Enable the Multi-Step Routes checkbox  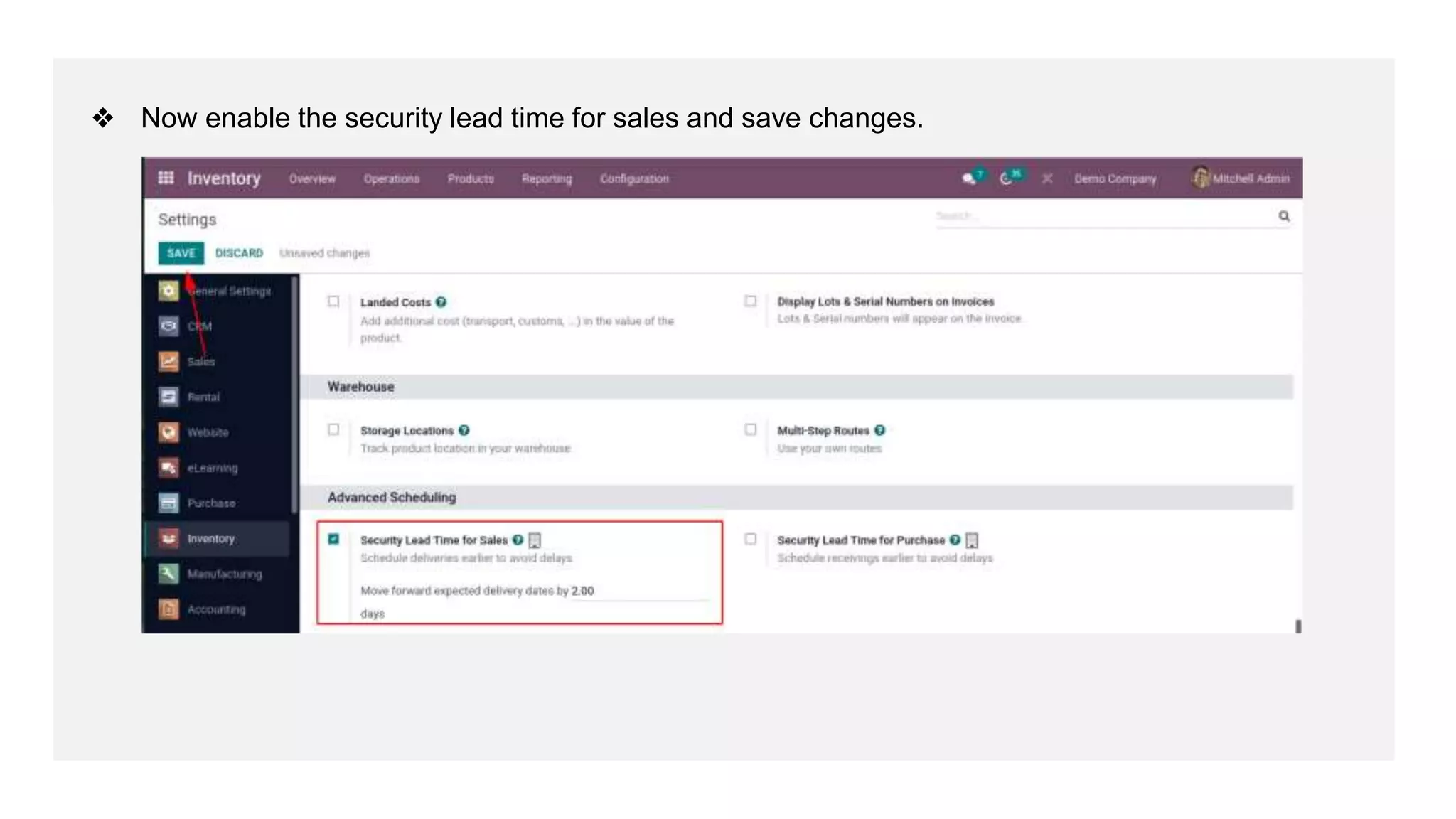coord(751,429)
